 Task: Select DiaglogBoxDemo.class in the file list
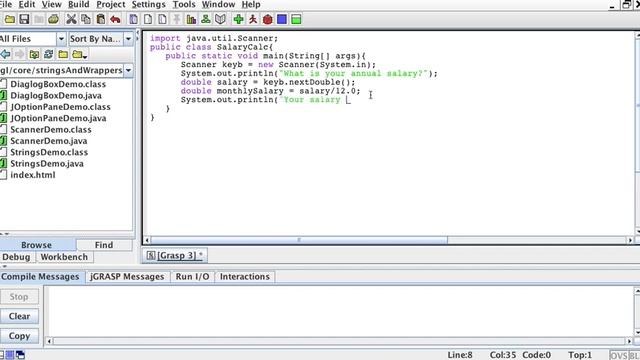click(58, 84)
